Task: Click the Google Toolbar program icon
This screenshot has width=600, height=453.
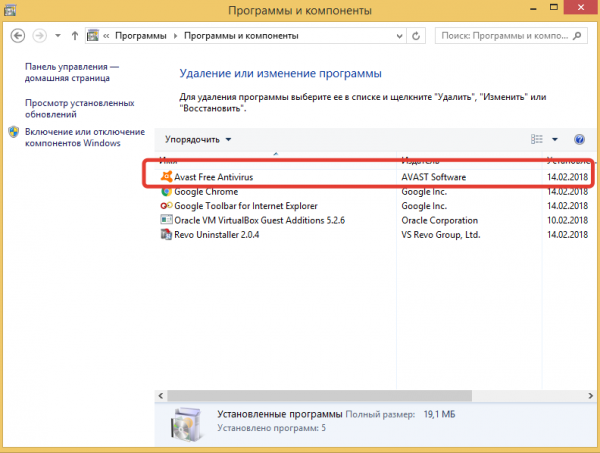Action: click(166, 206)
